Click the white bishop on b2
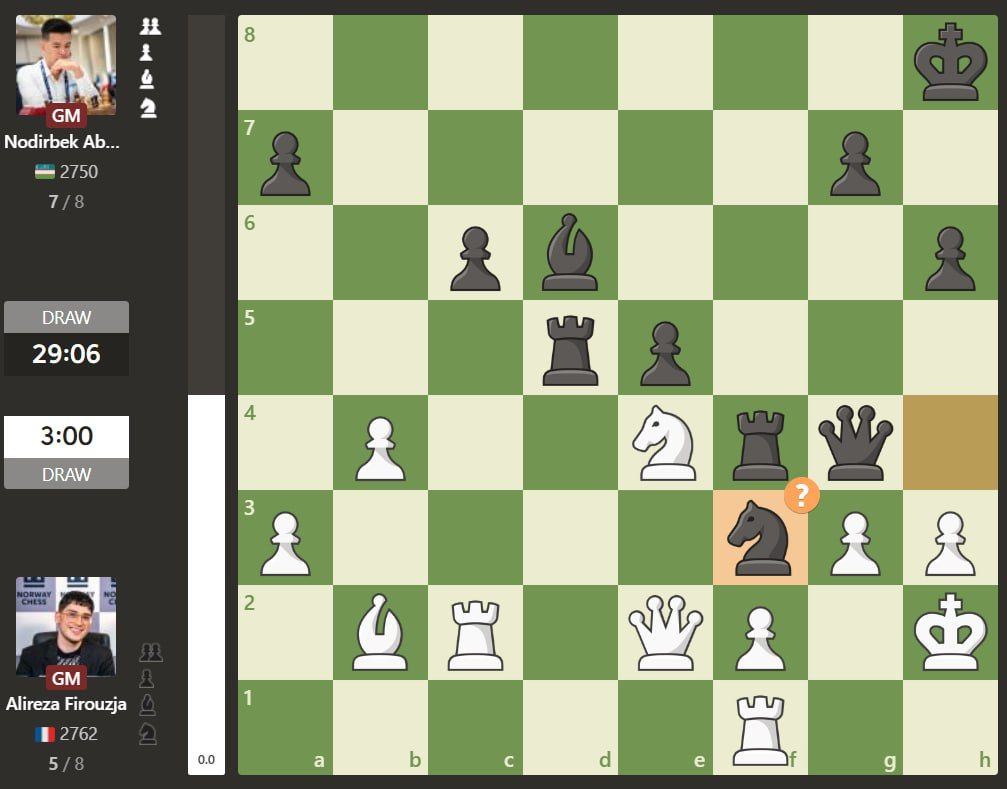The height and width of the screenshot is (789, 1007). (379, 633)
